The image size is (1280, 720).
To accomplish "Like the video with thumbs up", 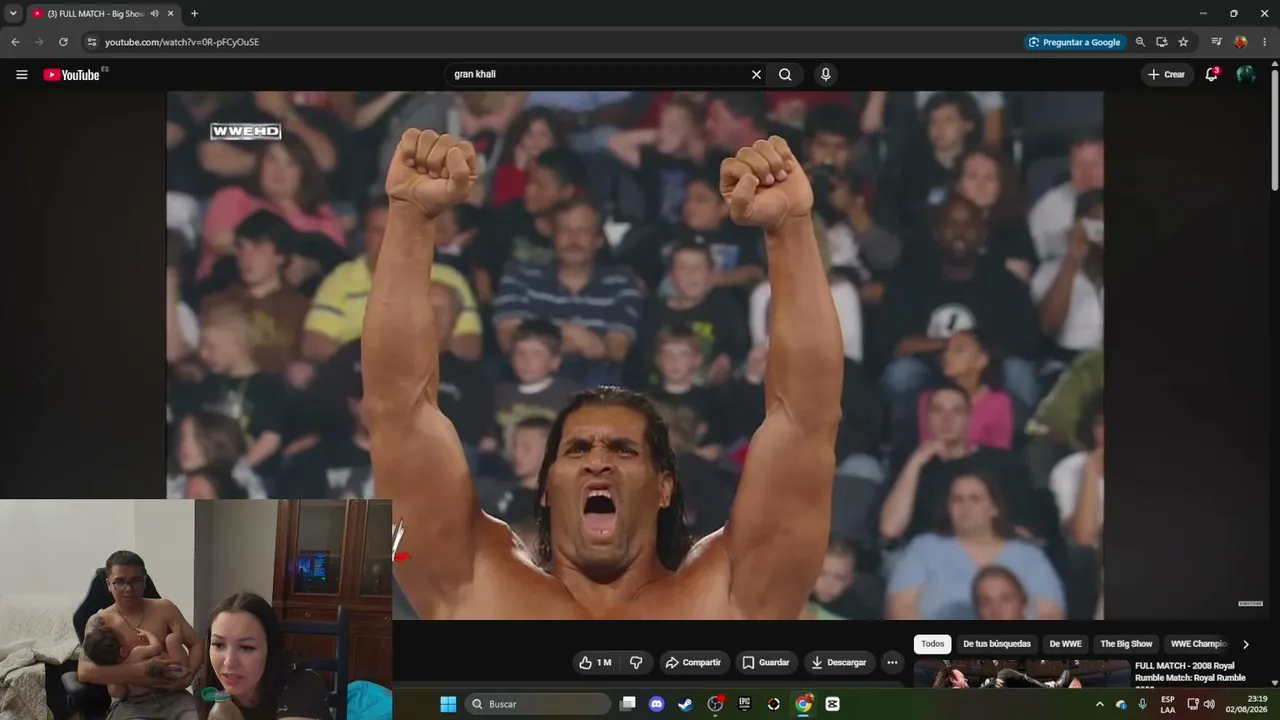I will (596, 662).
